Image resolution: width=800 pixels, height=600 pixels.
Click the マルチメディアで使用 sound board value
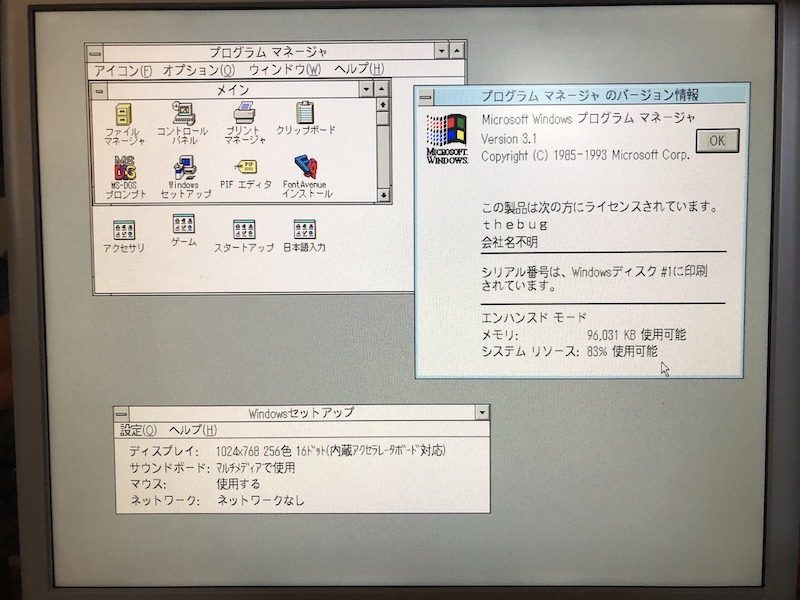[256, 467]
